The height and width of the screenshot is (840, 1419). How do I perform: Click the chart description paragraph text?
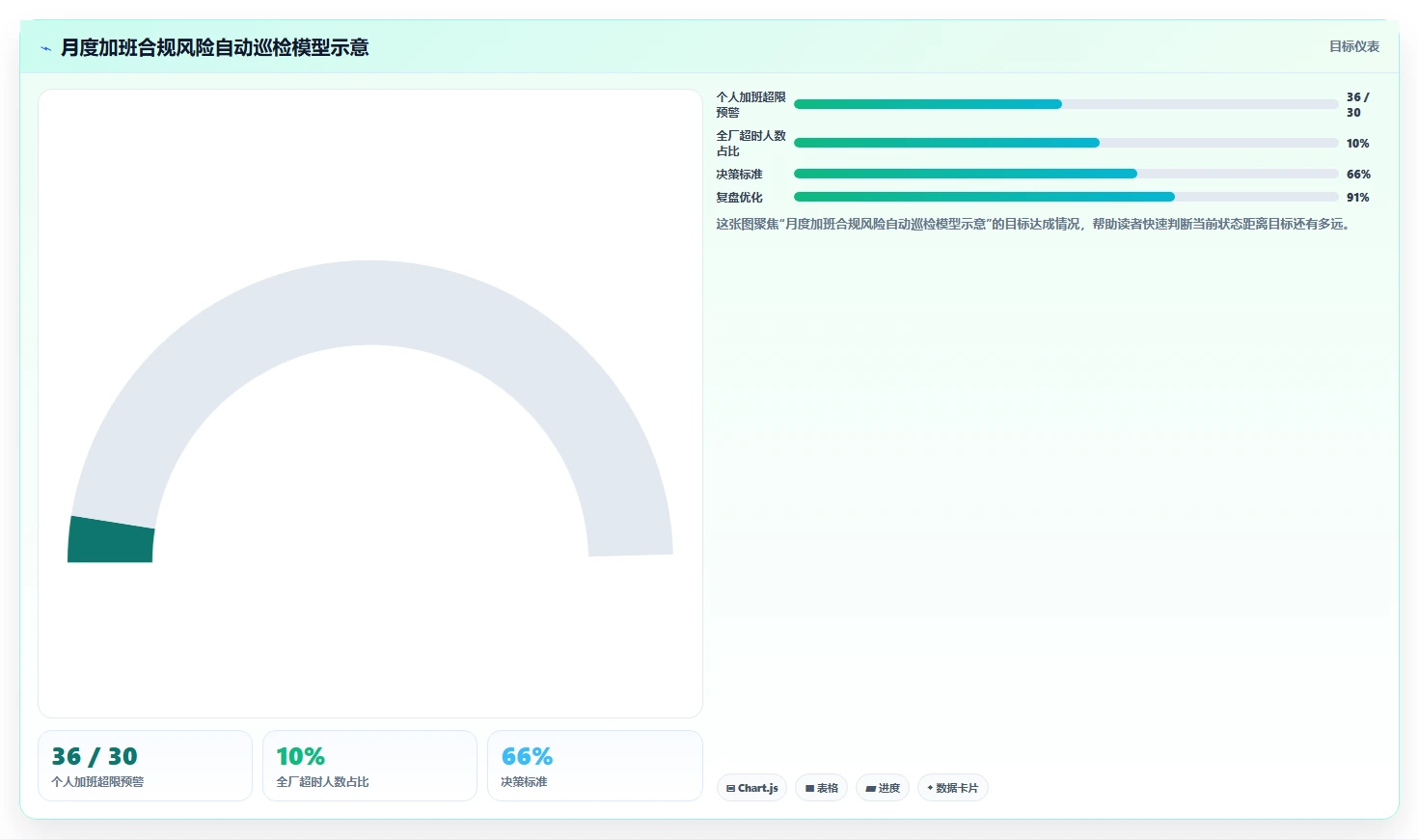[x=1034, y=224]
